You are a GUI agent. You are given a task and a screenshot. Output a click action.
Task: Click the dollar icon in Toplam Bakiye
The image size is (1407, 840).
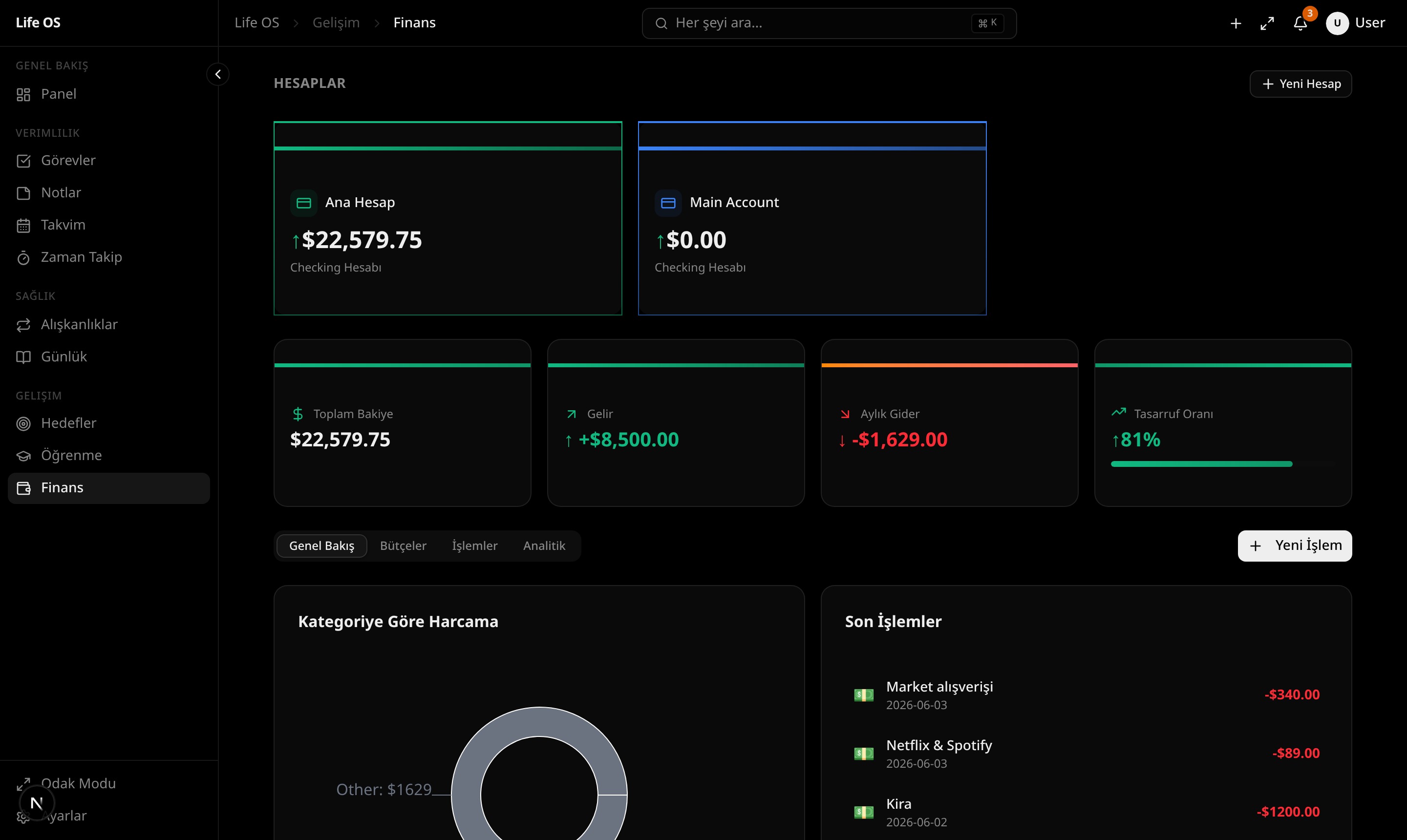298,414
